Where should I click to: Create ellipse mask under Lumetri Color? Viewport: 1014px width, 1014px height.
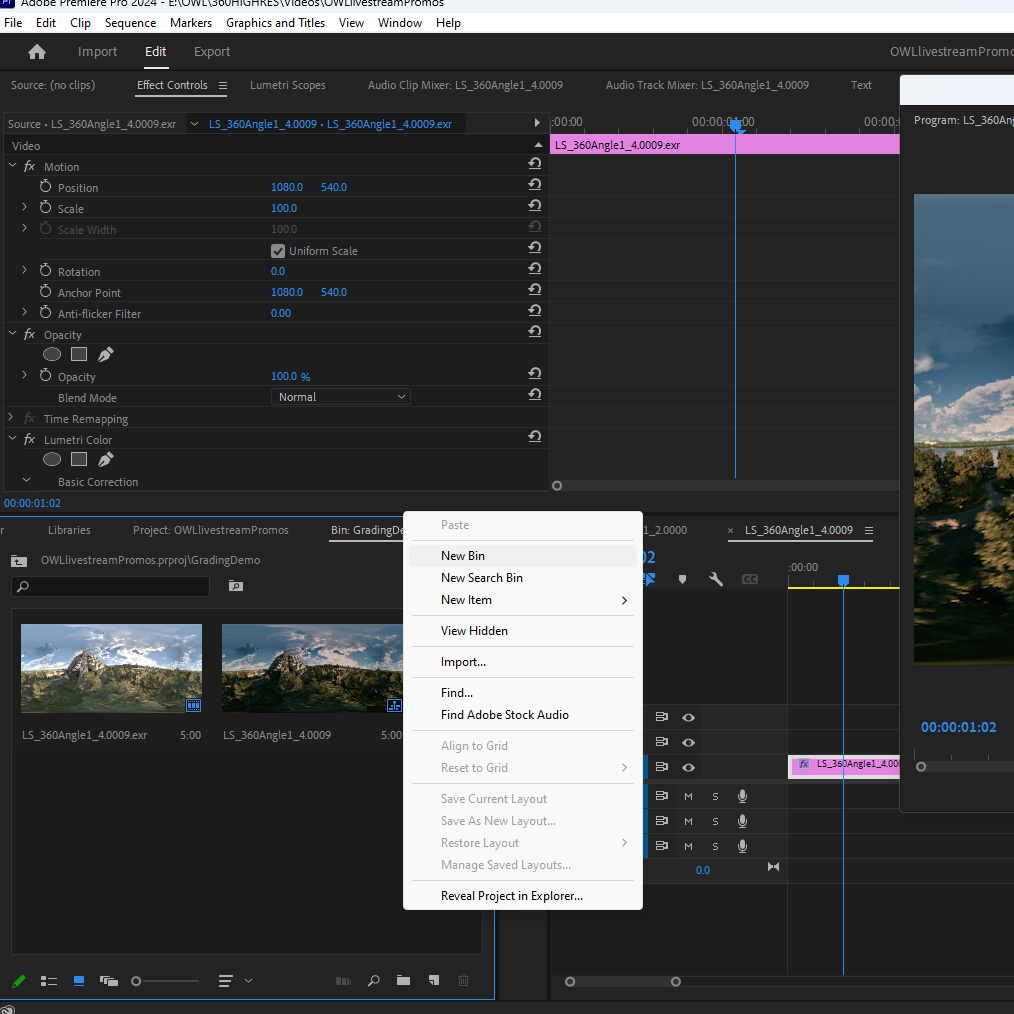click(x=52, y=460)
